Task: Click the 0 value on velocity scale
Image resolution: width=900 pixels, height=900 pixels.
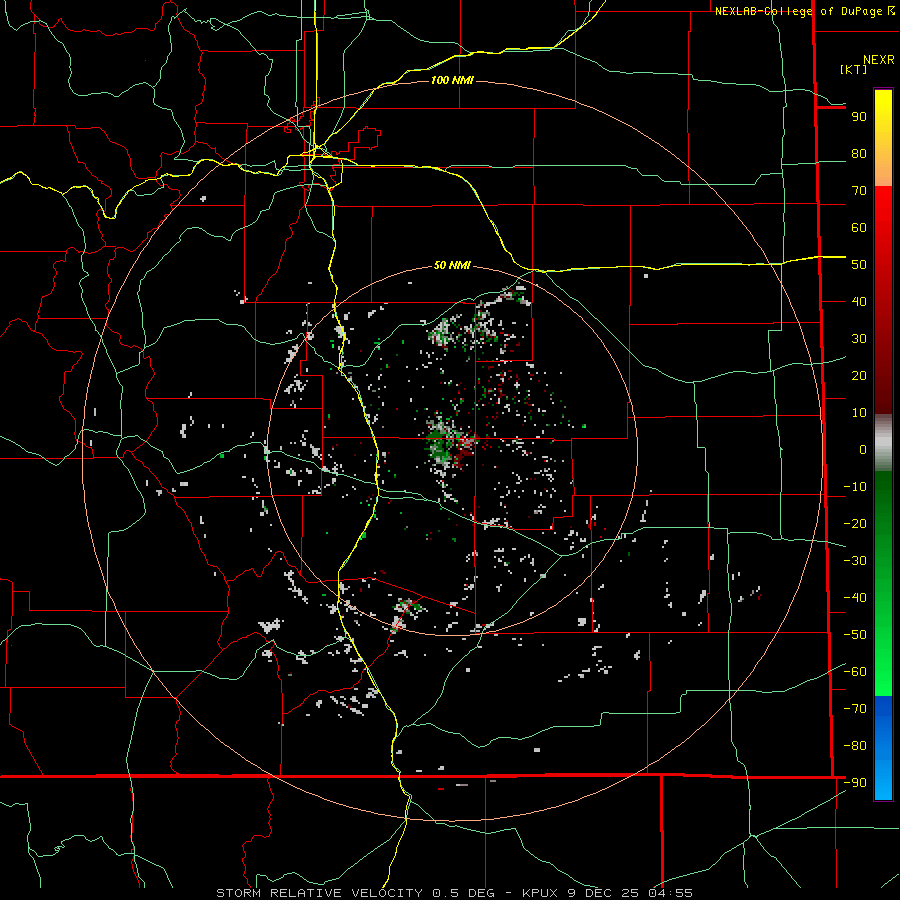Action: point(863,450)
